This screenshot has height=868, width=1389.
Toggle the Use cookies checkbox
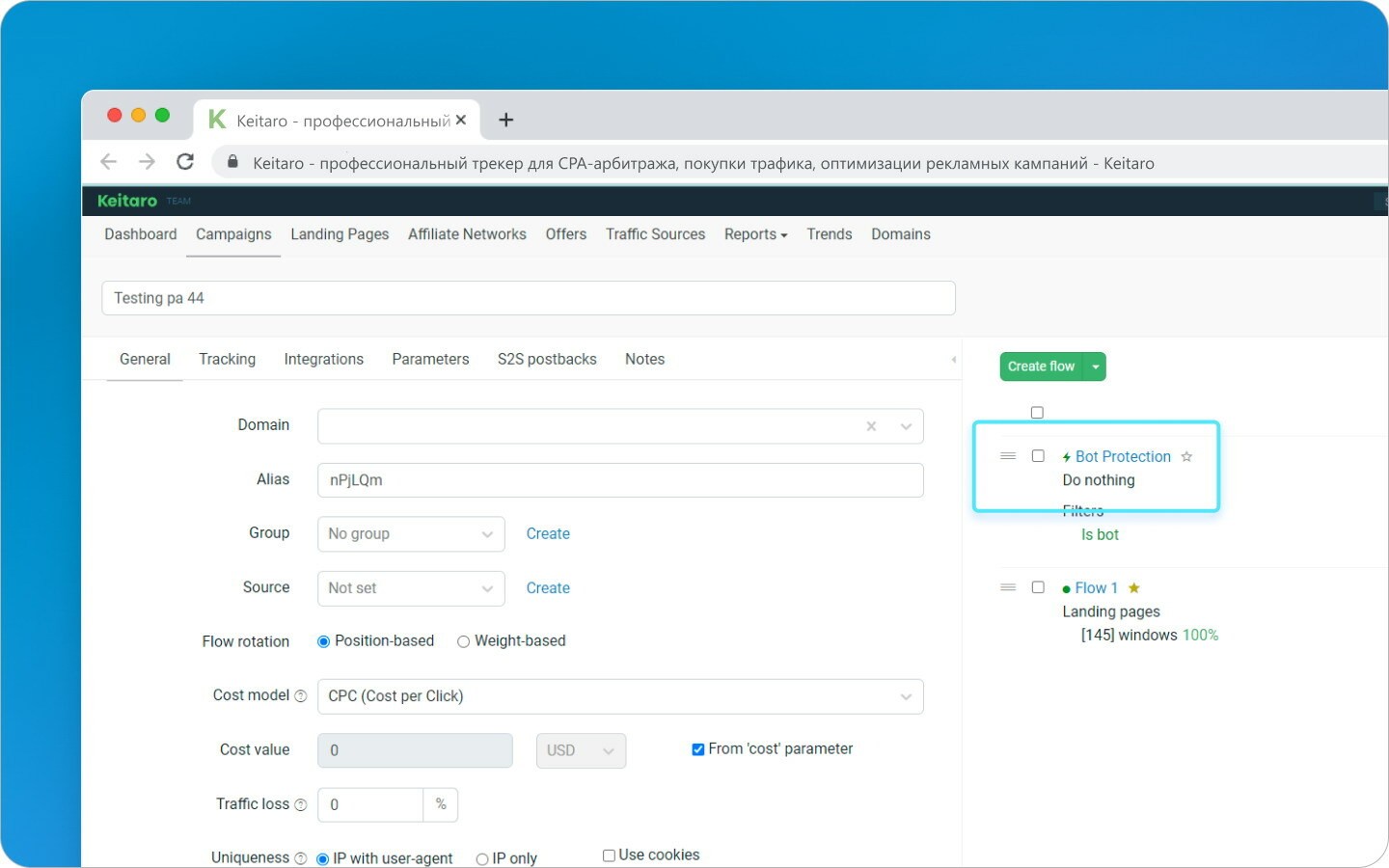coord(609,855)
